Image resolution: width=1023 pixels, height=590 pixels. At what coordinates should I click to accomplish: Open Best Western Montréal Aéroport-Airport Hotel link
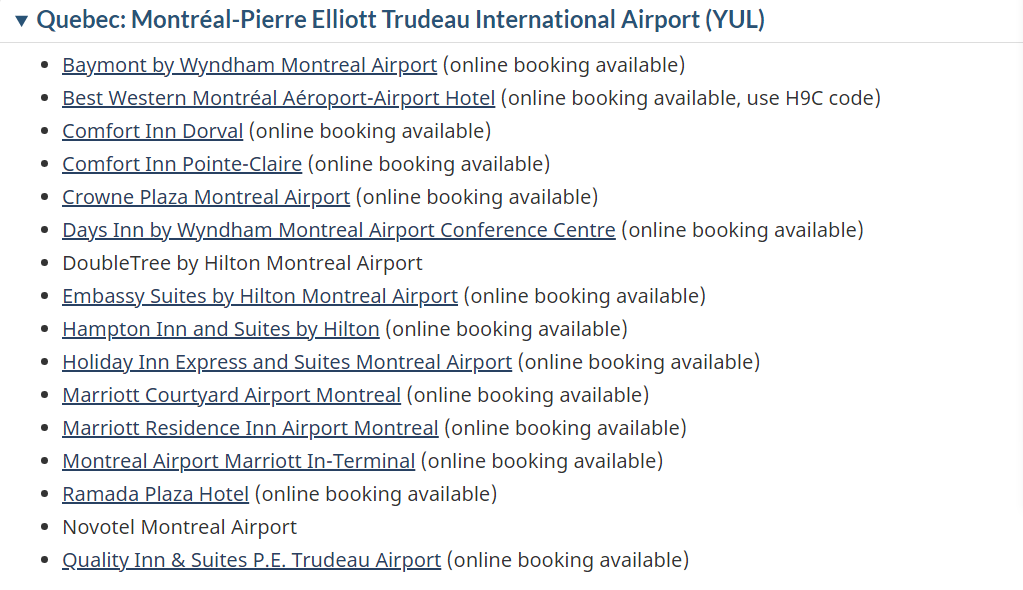[x=278, y=98]
